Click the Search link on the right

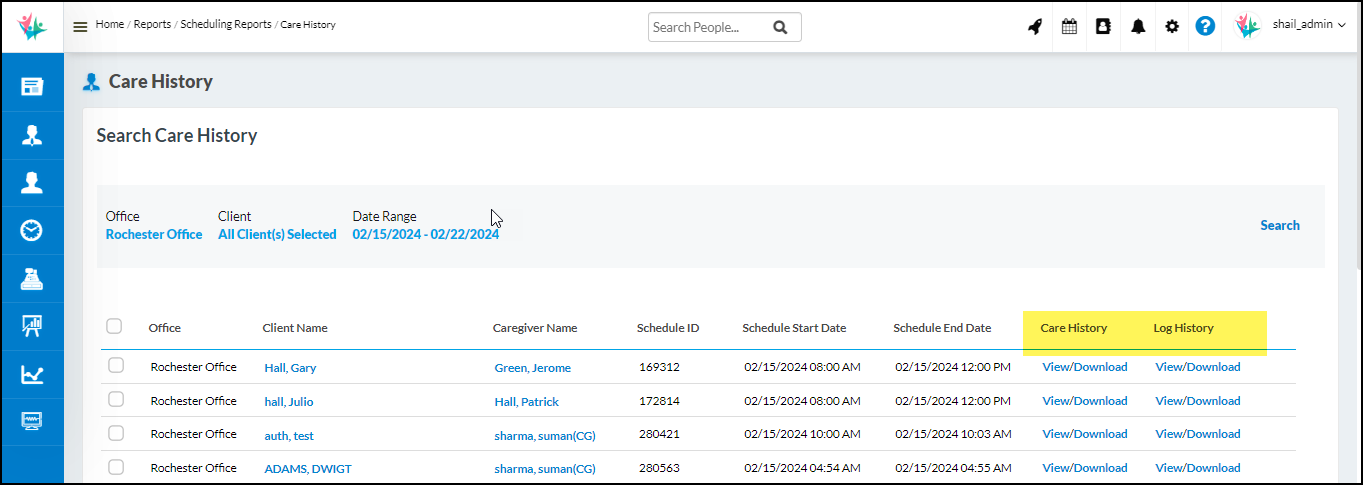(1279, 225)
